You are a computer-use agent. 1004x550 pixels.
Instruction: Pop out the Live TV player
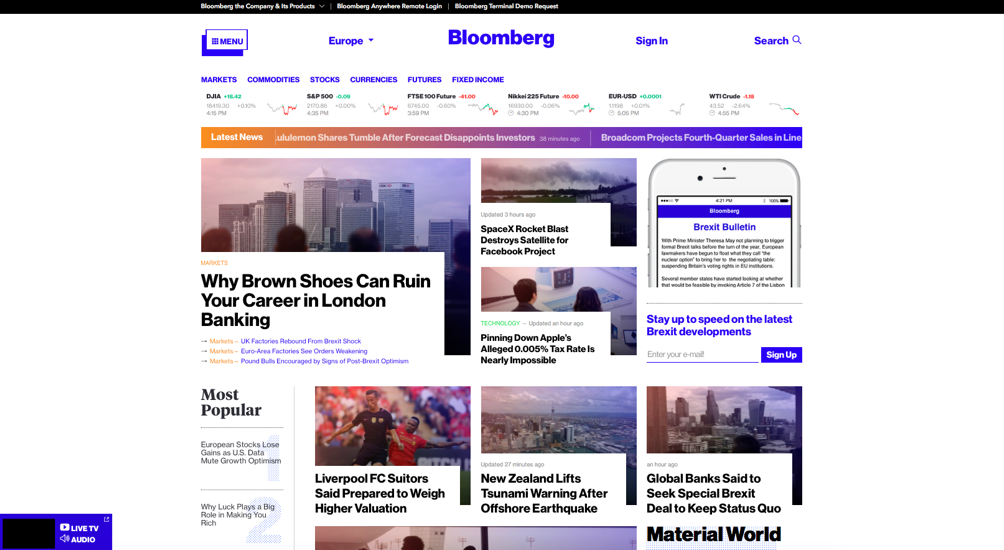tap(106, 519)
